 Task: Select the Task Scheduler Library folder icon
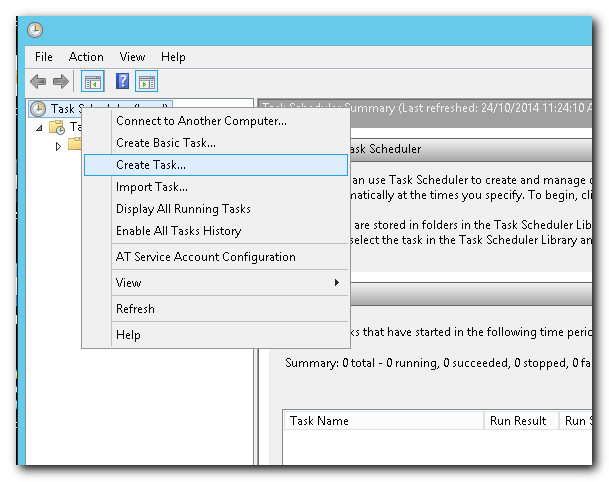click(57, 127)
